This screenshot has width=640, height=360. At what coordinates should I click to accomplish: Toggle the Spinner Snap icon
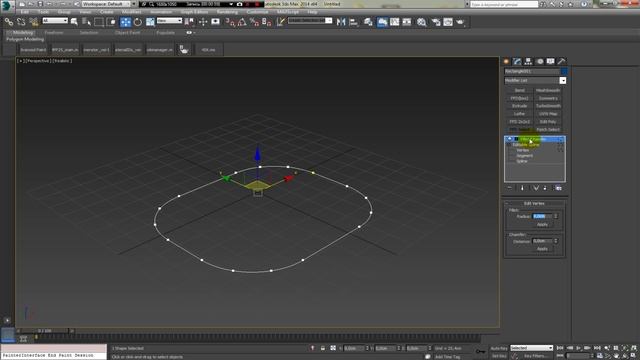pos(267,22)
